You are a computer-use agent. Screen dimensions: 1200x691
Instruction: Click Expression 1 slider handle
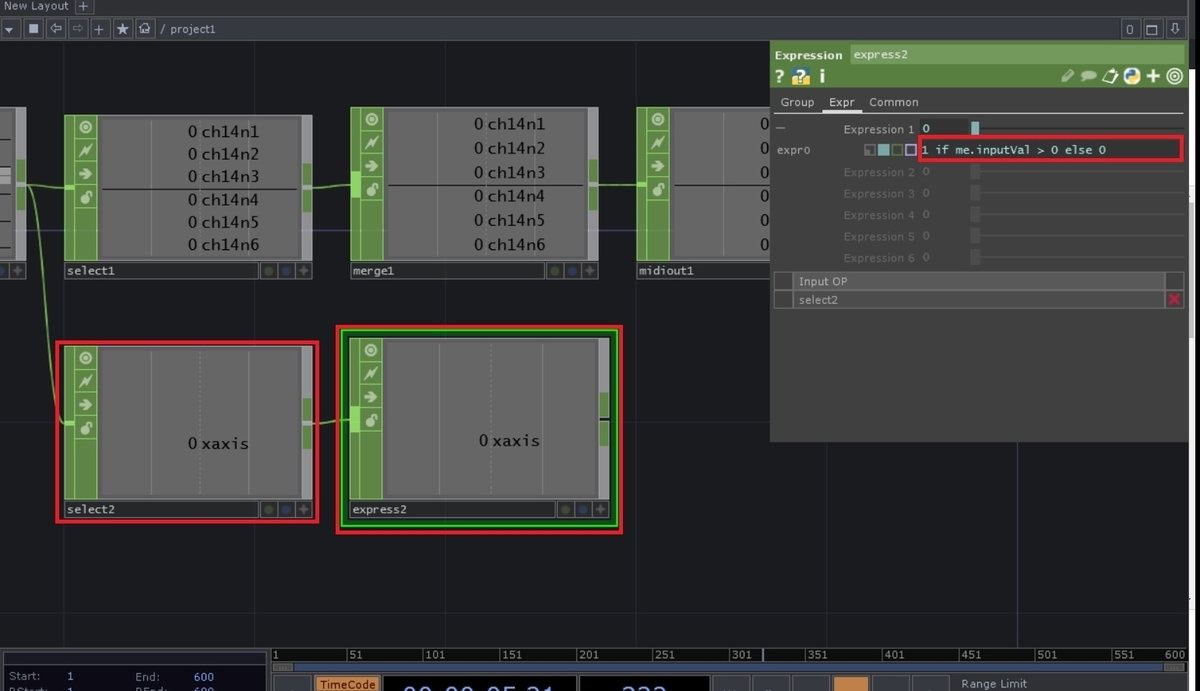[x=975, y=129]
